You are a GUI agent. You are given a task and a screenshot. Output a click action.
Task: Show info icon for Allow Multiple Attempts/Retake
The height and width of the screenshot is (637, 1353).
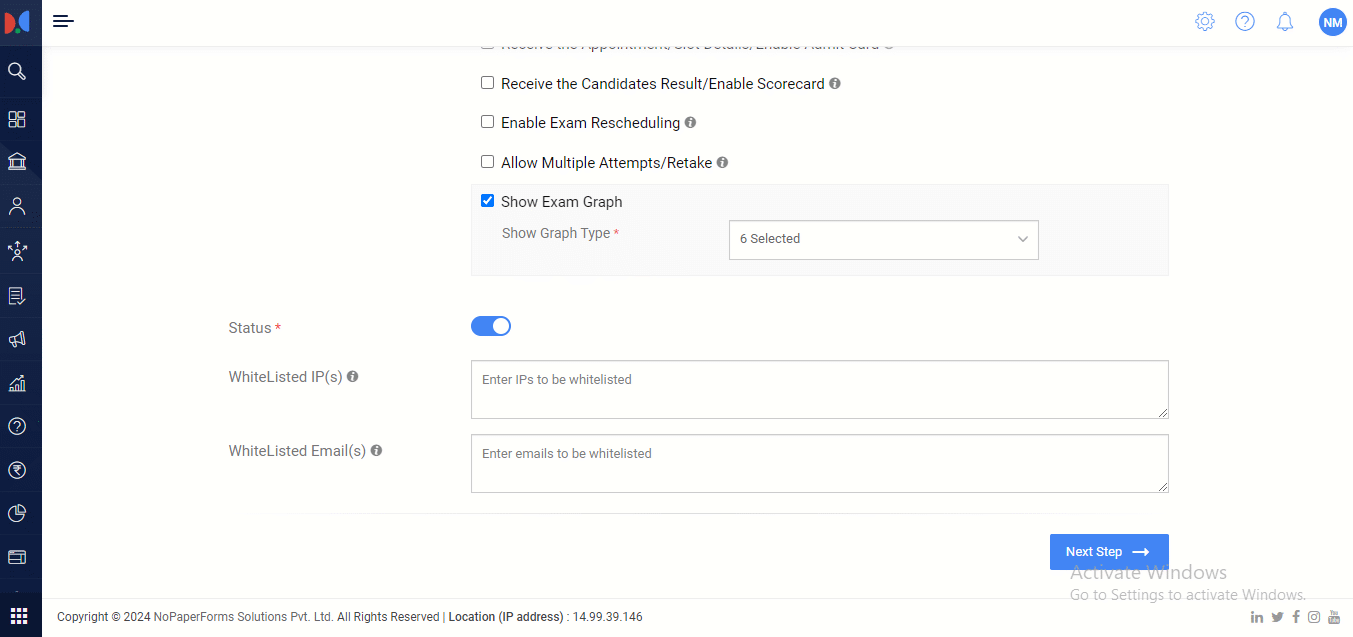[722, 162]
